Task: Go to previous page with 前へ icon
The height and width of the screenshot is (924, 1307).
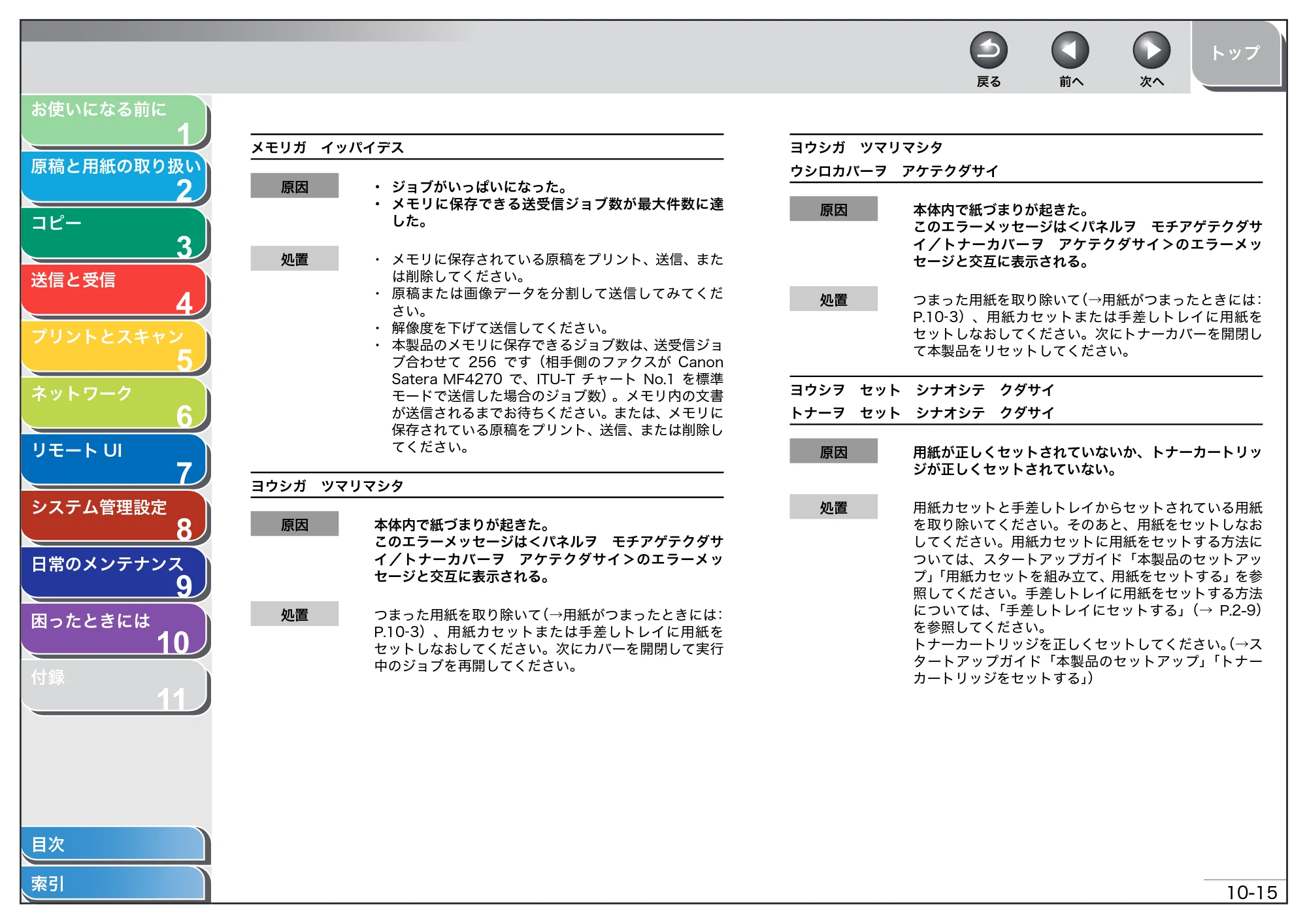Action: click(x=1070, y=50)
